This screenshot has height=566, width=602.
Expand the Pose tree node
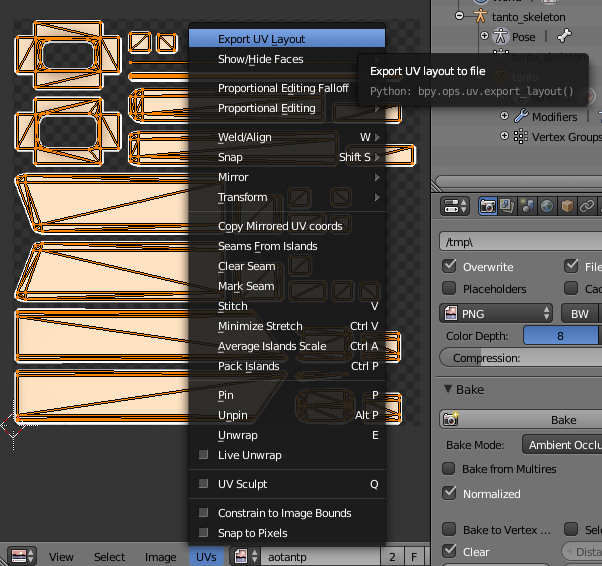pos(485,36)
